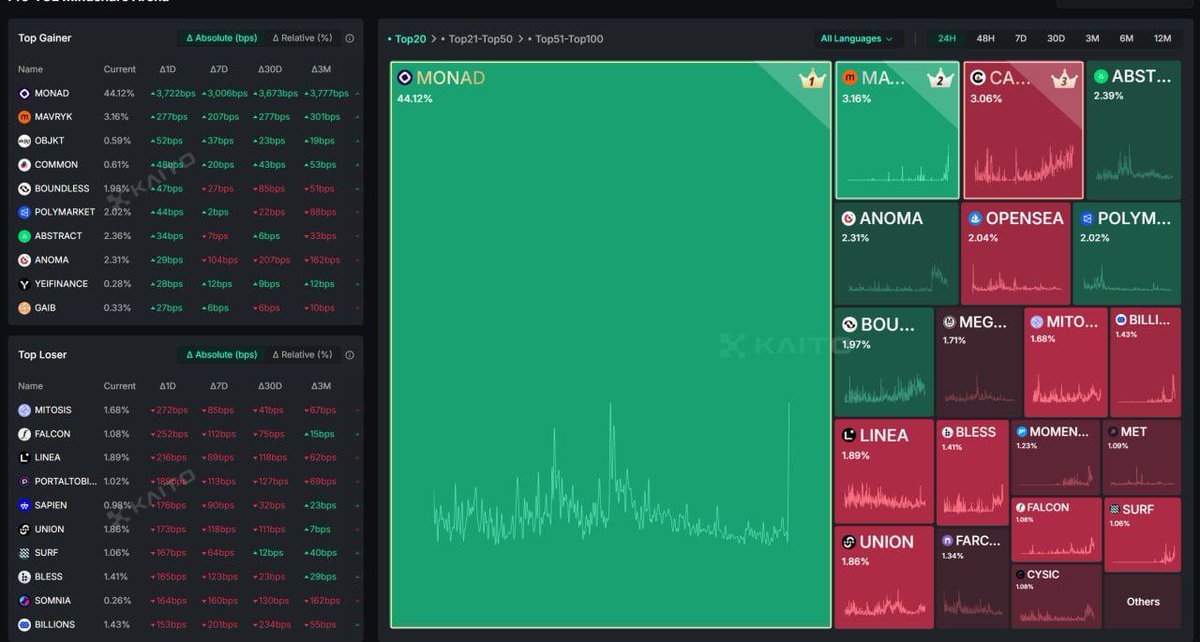This screenshot has height=642, width=1200.
Task: Open the ABST... treemap tile
Action: click(1133, 130)
